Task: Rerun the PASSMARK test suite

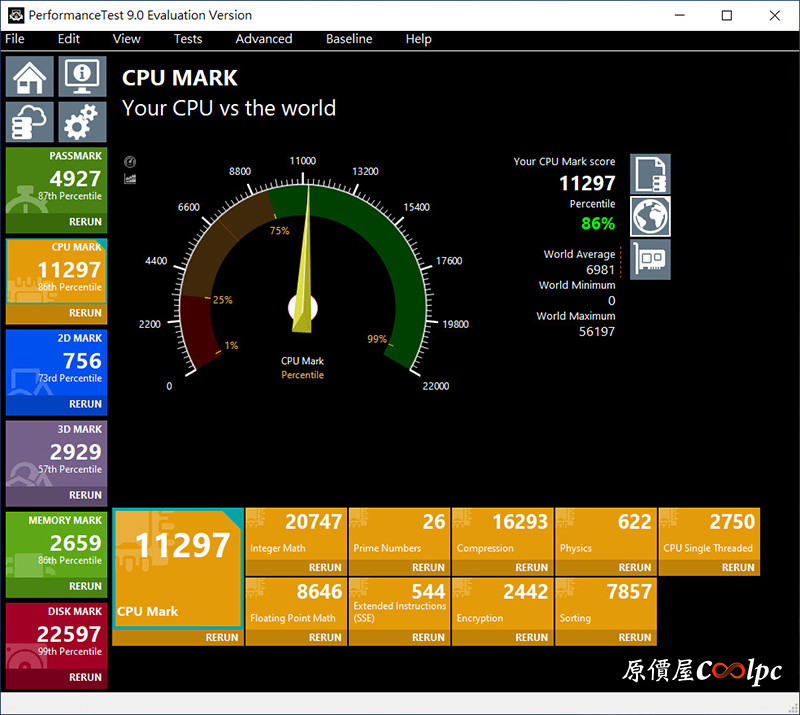Action: (57, 222)
